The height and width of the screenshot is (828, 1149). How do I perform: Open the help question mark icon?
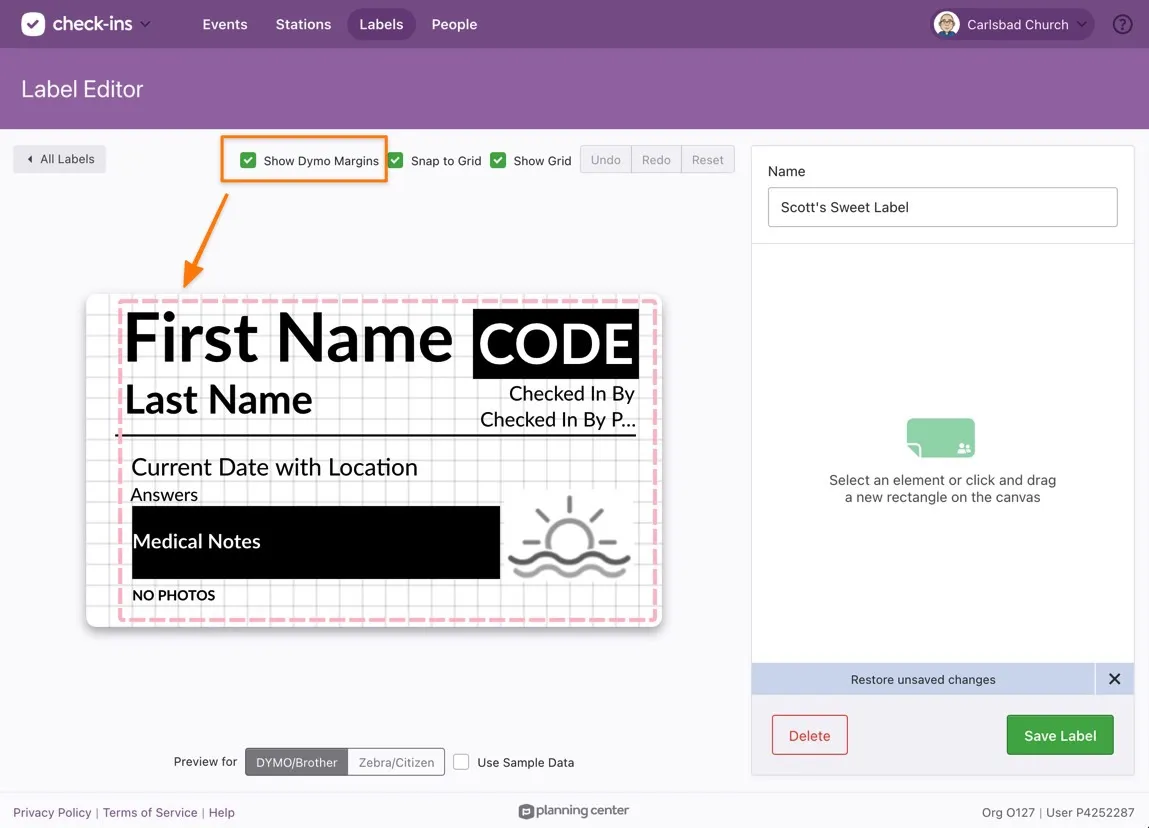pyautogui.click(x=1122, y=24)
